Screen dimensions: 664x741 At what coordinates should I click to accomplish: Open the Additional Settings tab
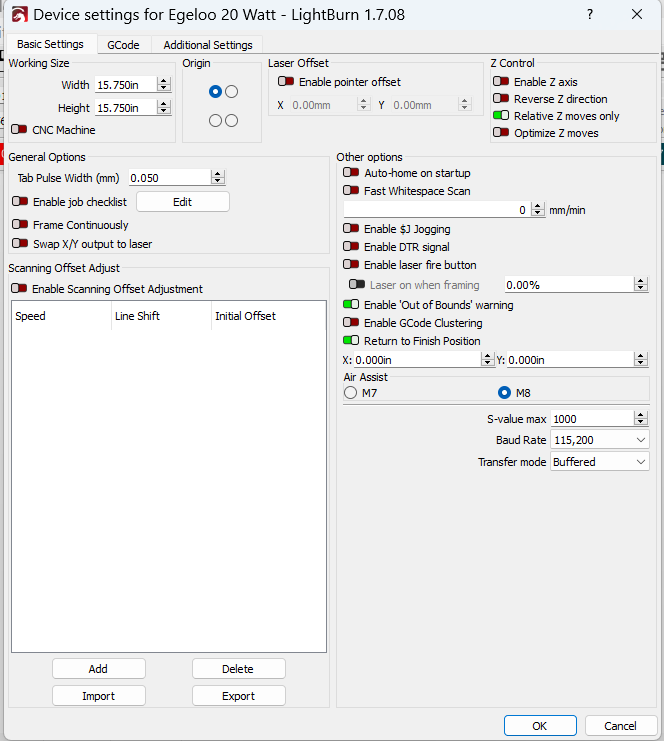click(208, 45)
